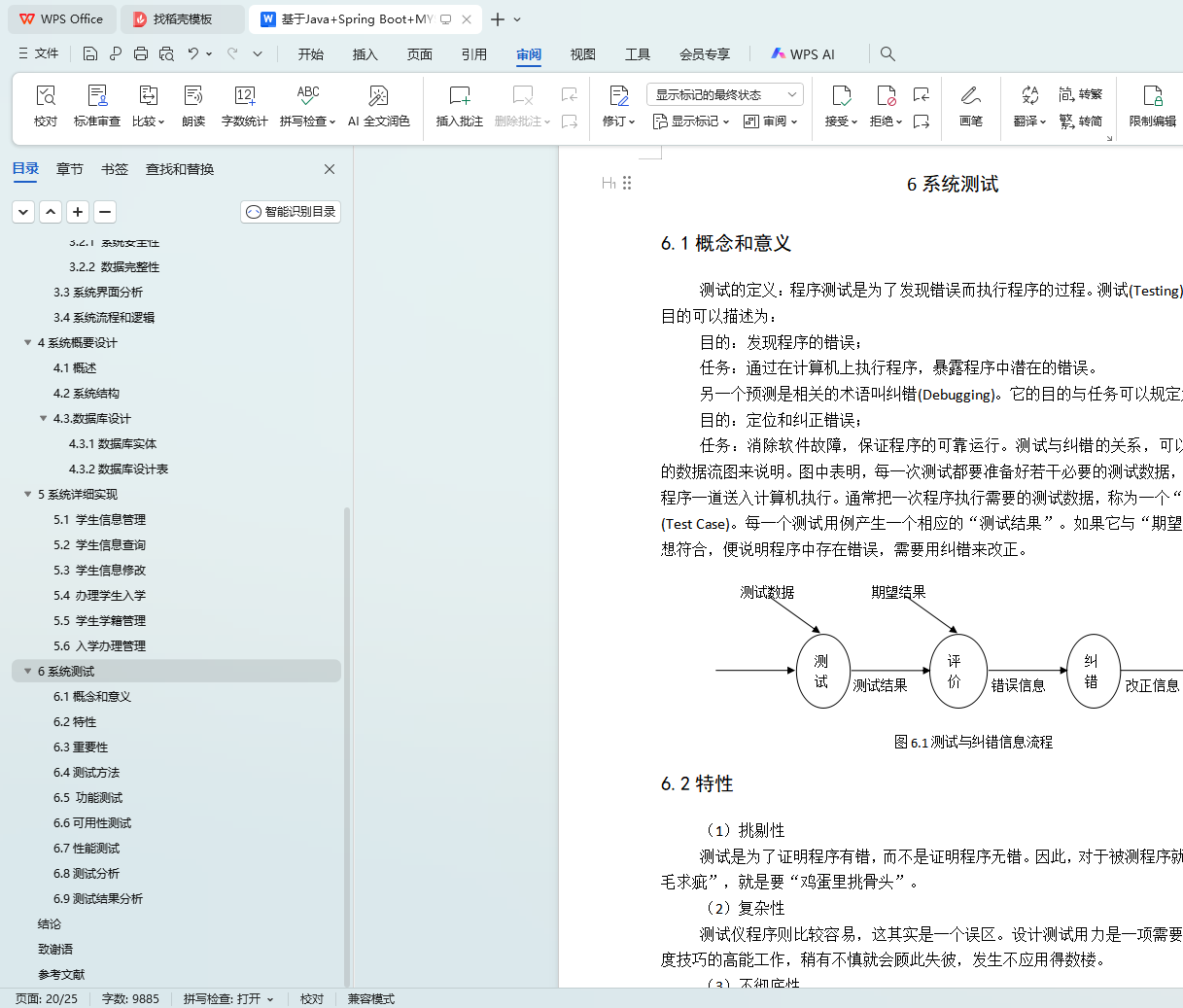Click 接受 accept changes icon
This screenshot has height=1008, width=1183.
(841, 95)
